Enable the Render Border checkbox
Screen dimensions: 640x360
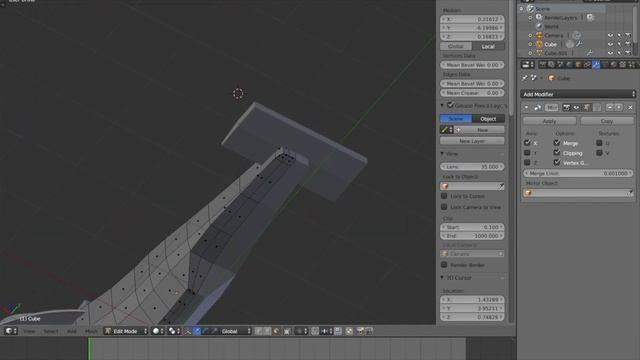444,265
